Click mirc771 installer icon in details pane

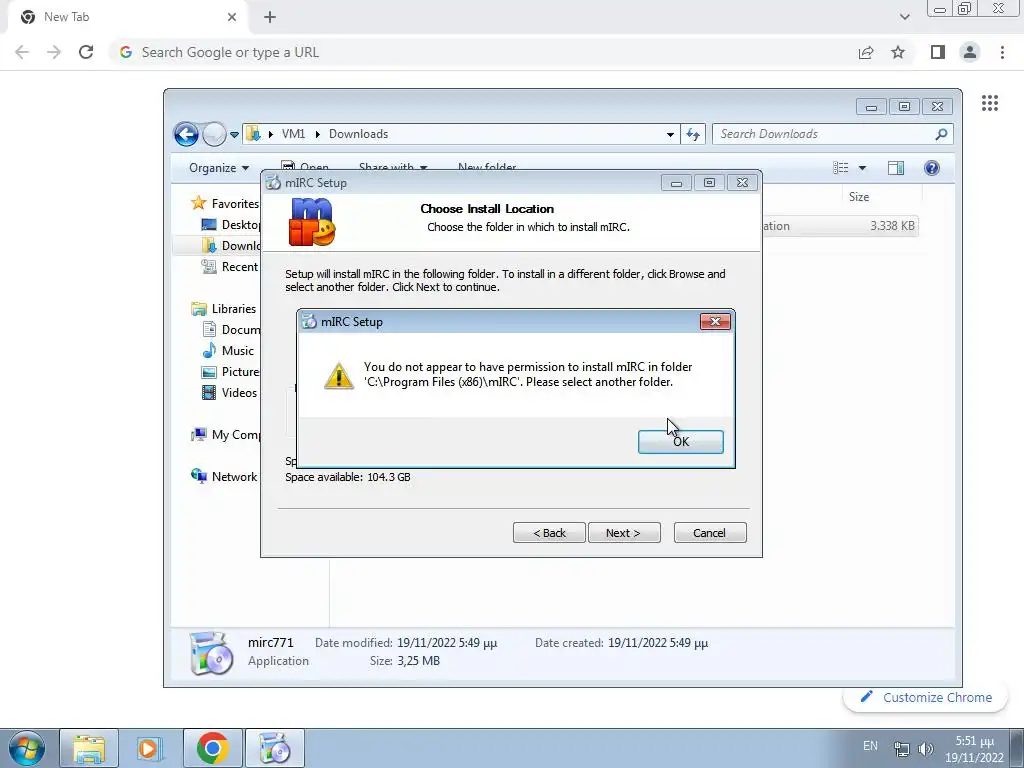(211, 652)
